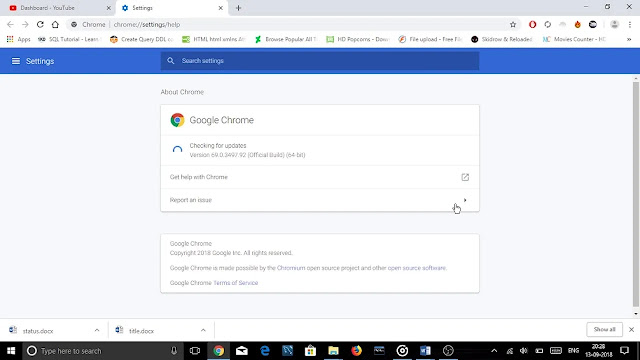Image resolution: width=640 pixels, height=360 pixels.
Task: Click Chrome icon in taskbar
Action: click(x=219, y=351)
